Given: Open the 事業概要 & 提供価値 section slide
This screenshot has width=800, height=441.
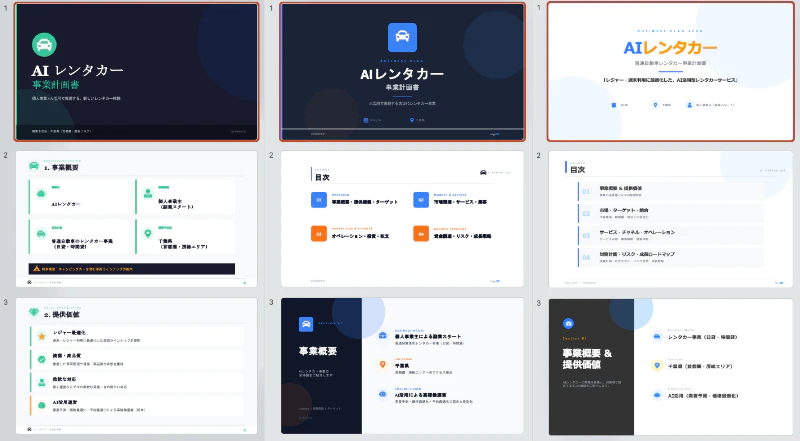Looking at the screenshot, I should point(670,367).
